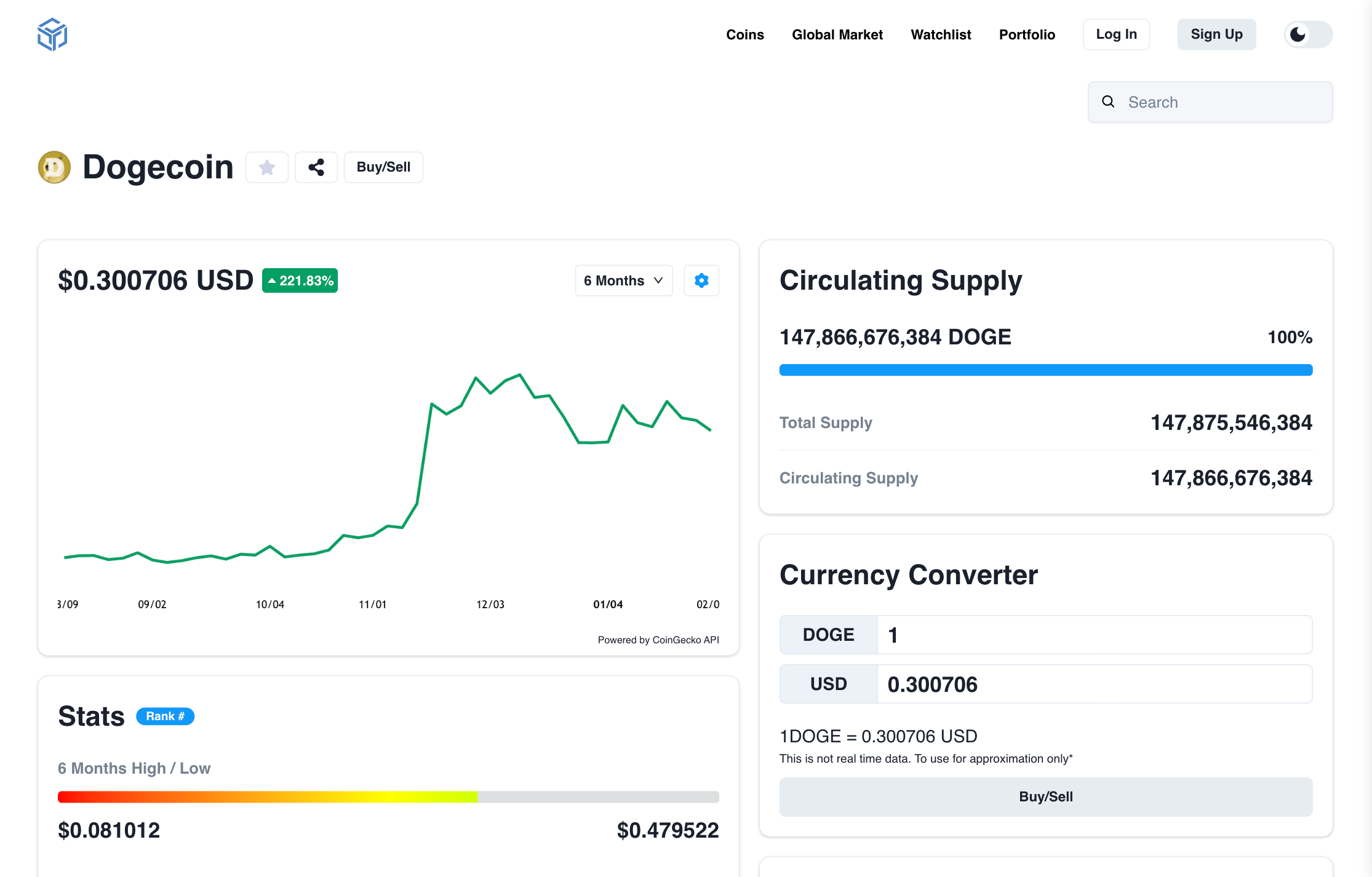
Task: Open the 6 Months timeframe dropdown
Action: (623, 280)
